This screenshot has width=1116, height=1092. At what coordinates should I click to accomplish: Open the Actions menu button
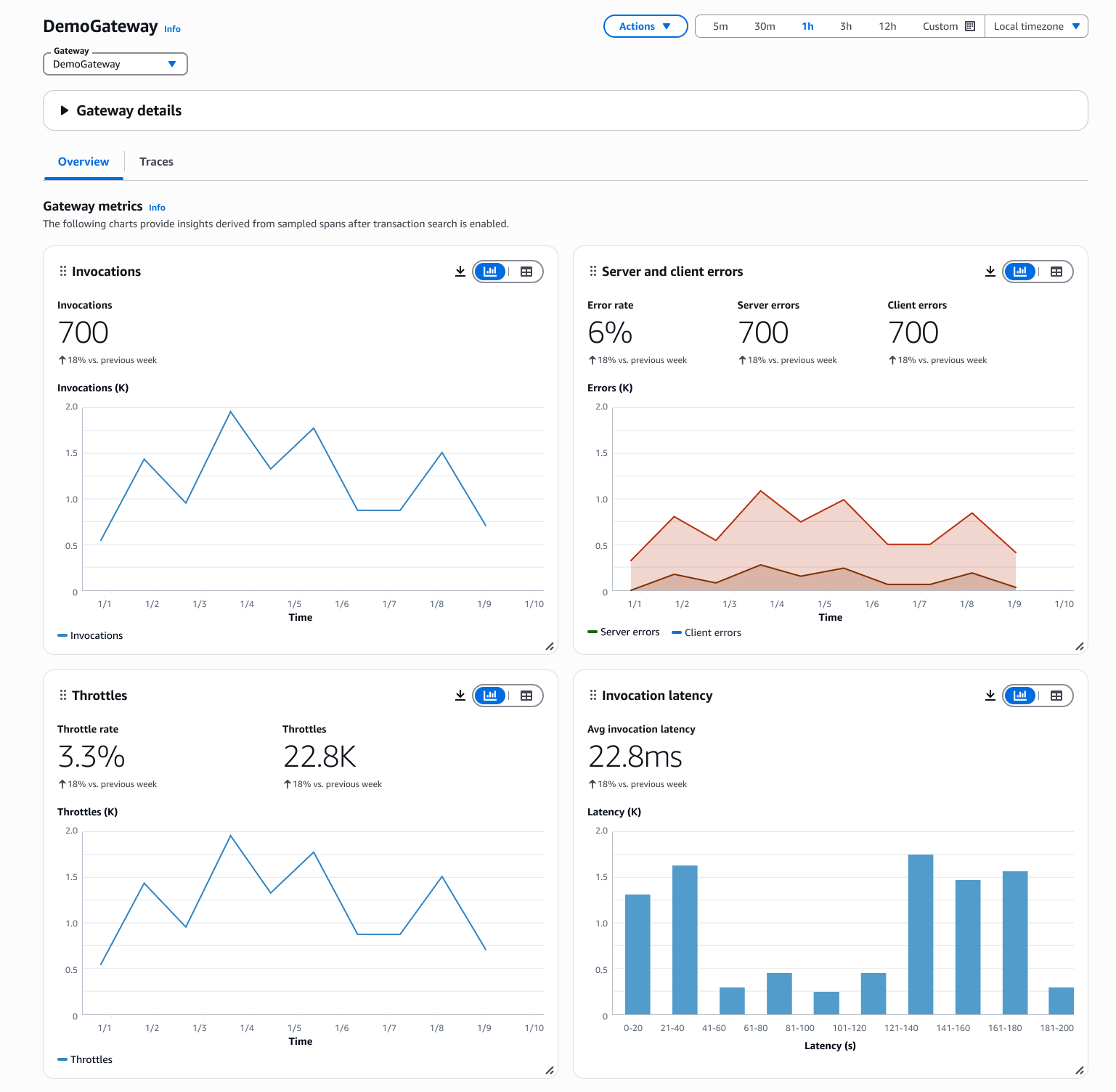click(645, 26)
